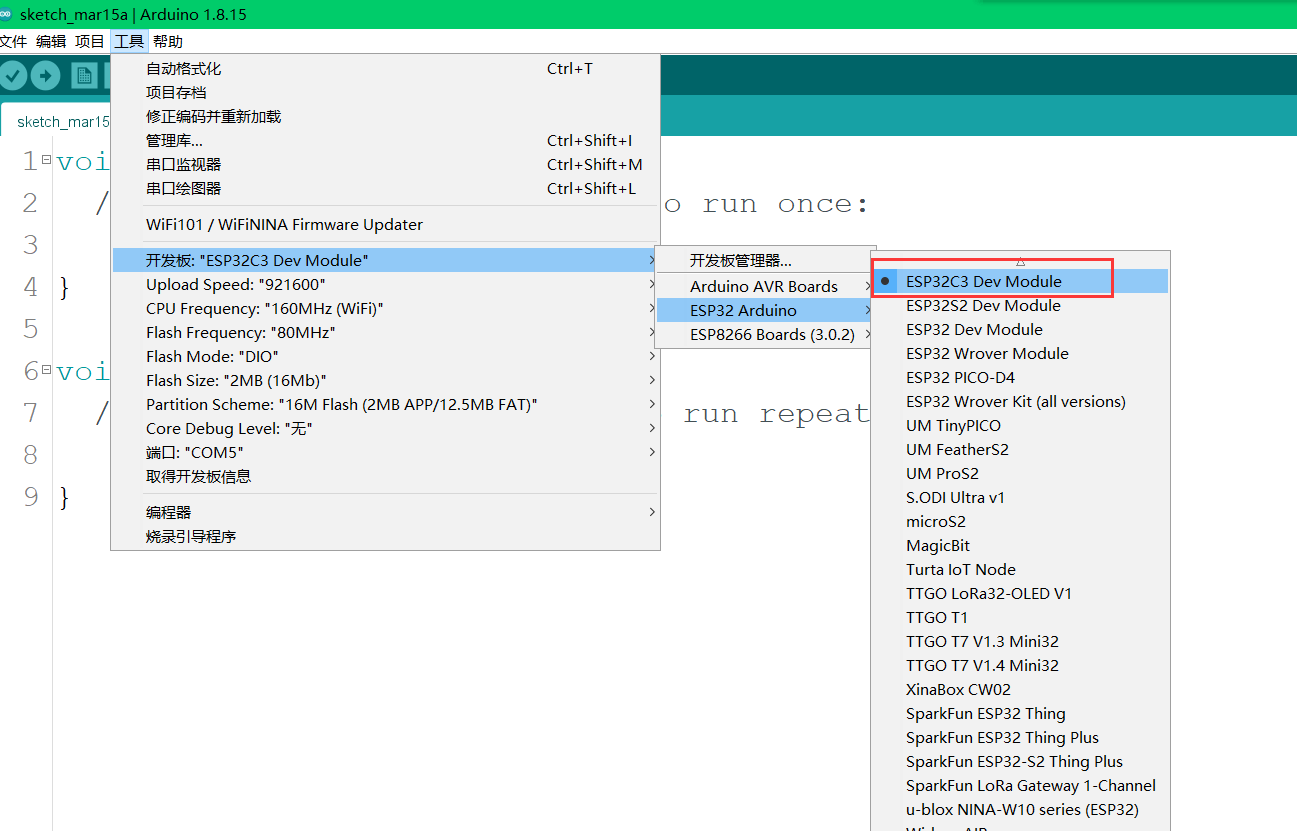1297x831 pixels.
Task: Select UM TinyPICO board
Action: pos(1020,426)
